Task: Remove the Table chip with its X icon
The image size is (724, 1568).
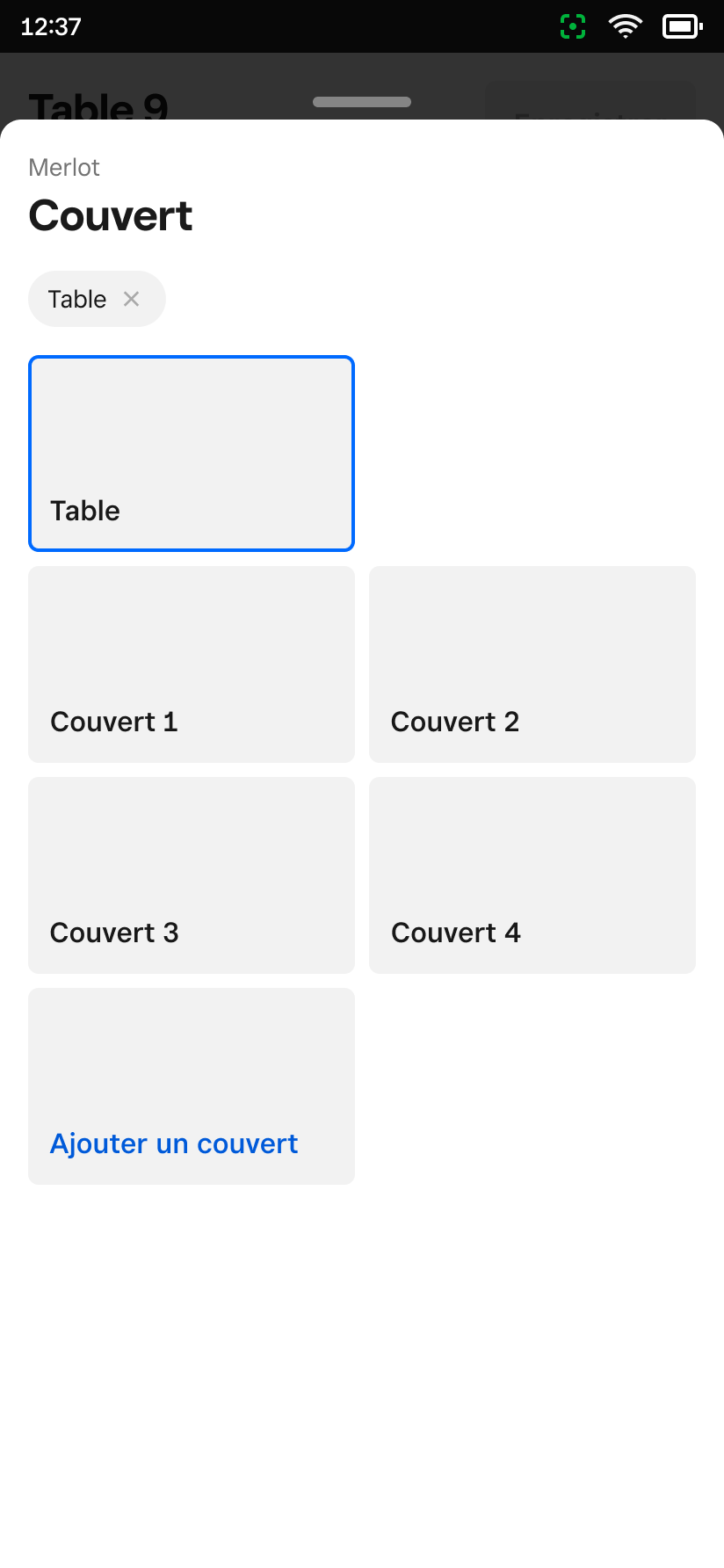Action: [131, 299]
